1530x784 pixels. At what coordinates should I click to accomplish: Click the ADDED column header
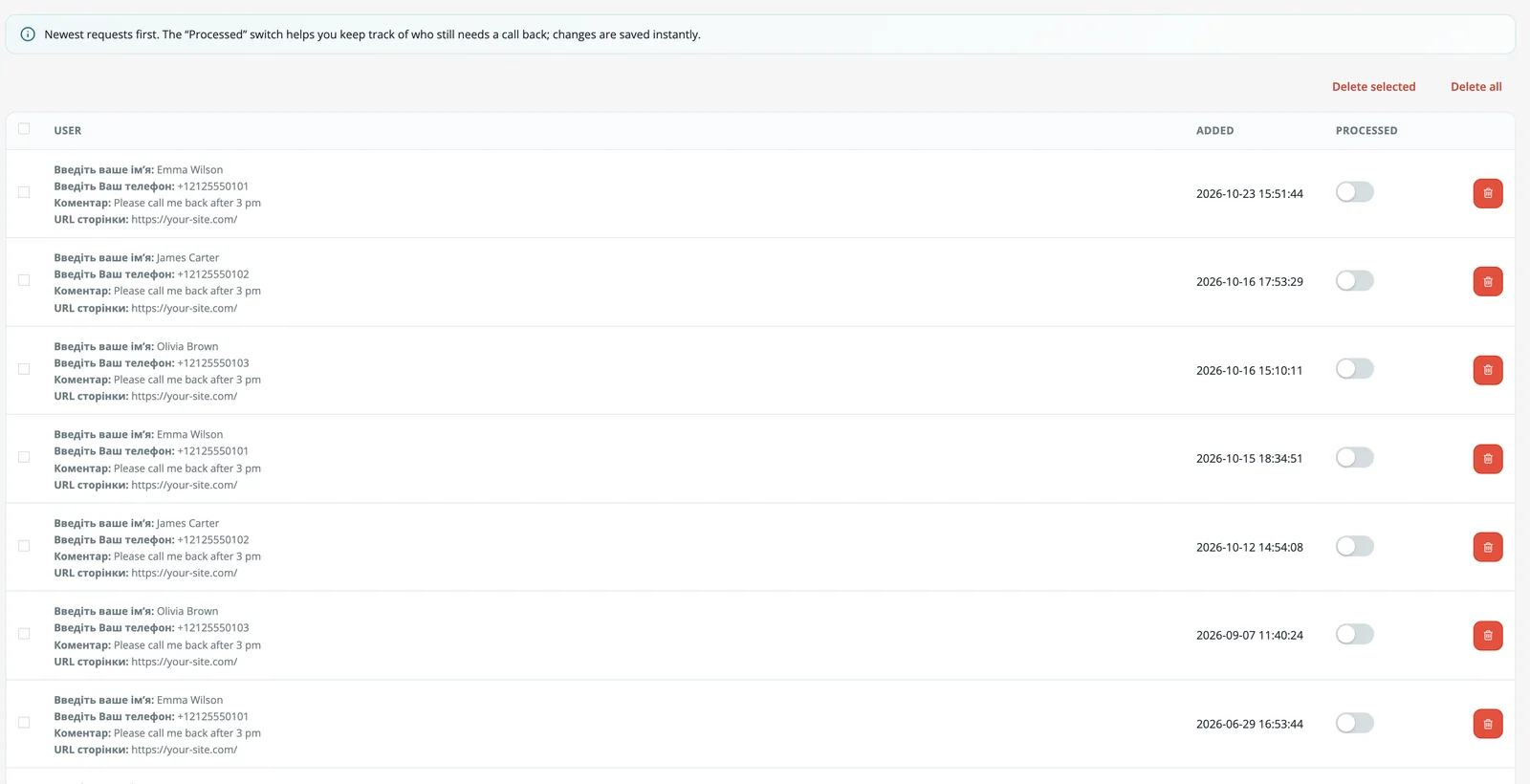click(x=1214, y=131)
